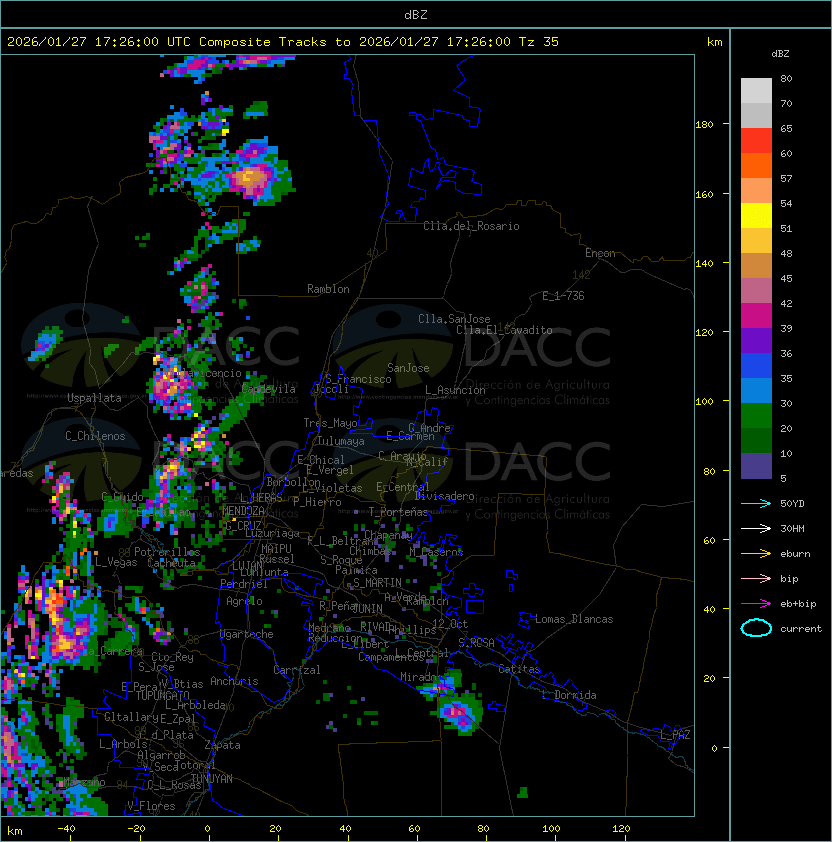Click the 'E_1-736' map label

coord(563,296)
